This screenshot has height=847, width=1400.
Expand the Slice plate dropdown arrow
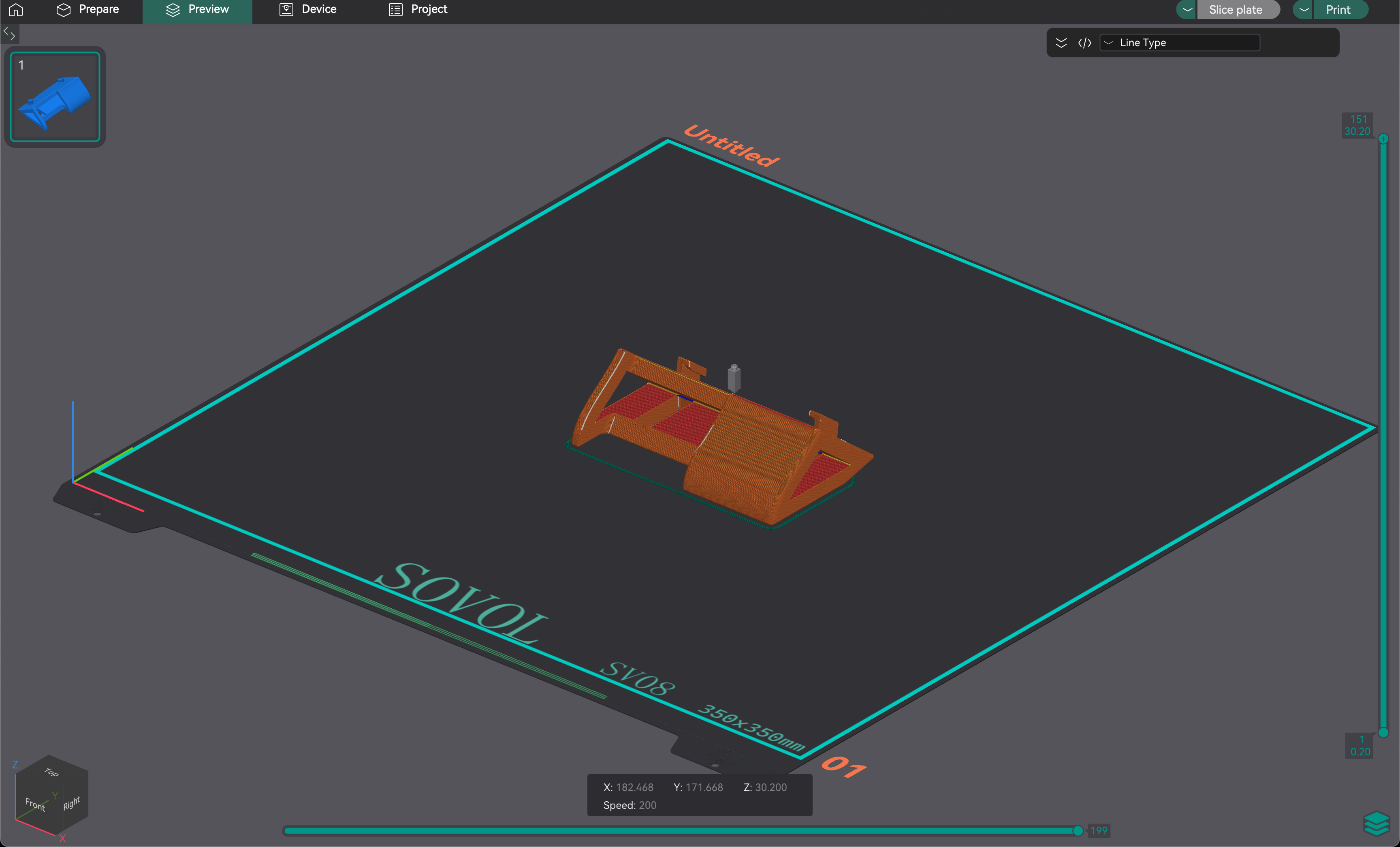[1187, 10]
